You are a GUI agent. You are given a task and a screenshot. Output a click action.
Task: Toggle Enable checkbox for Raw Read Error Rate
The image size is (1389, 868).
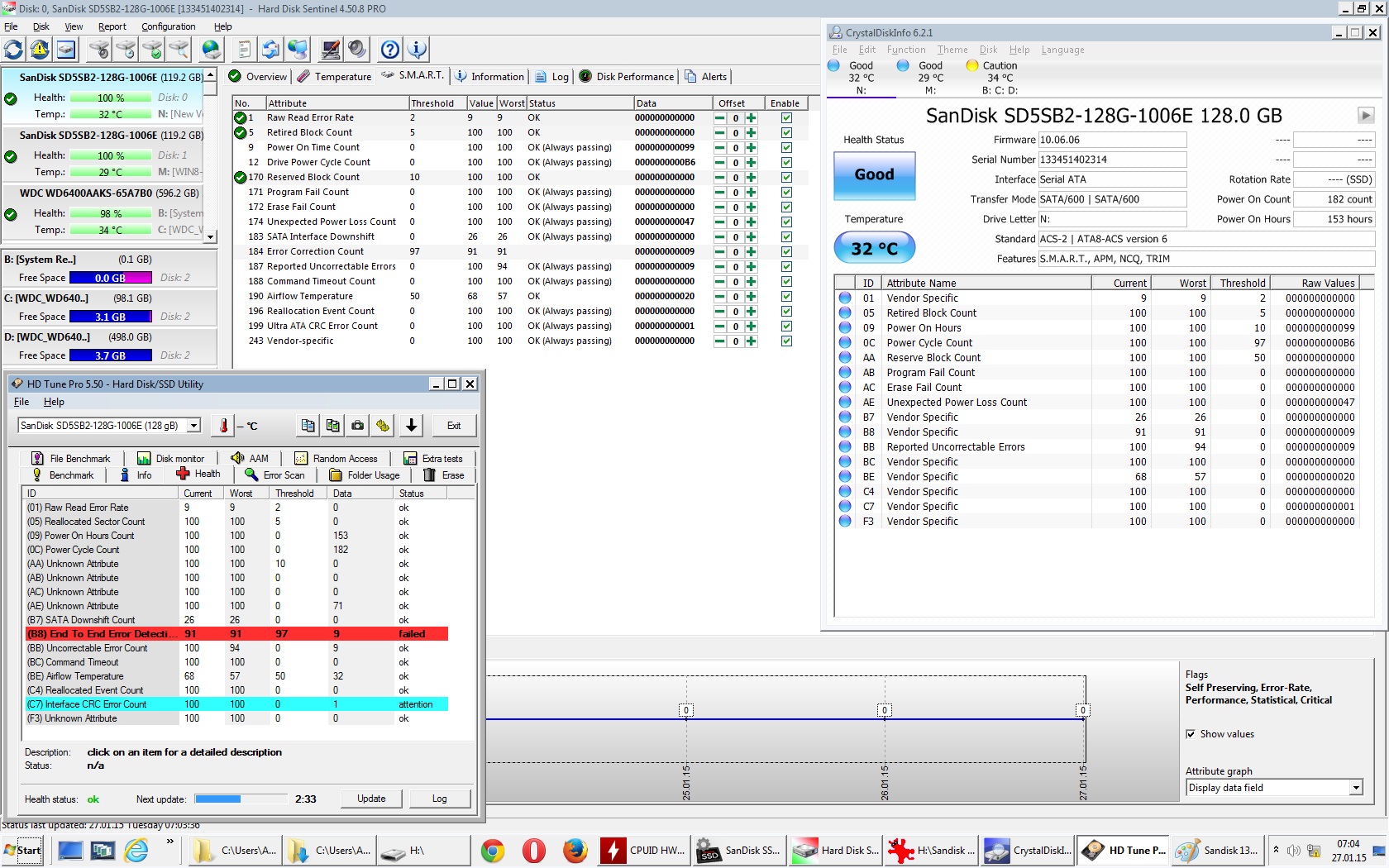pyautogui.click(x=786, y=118)
